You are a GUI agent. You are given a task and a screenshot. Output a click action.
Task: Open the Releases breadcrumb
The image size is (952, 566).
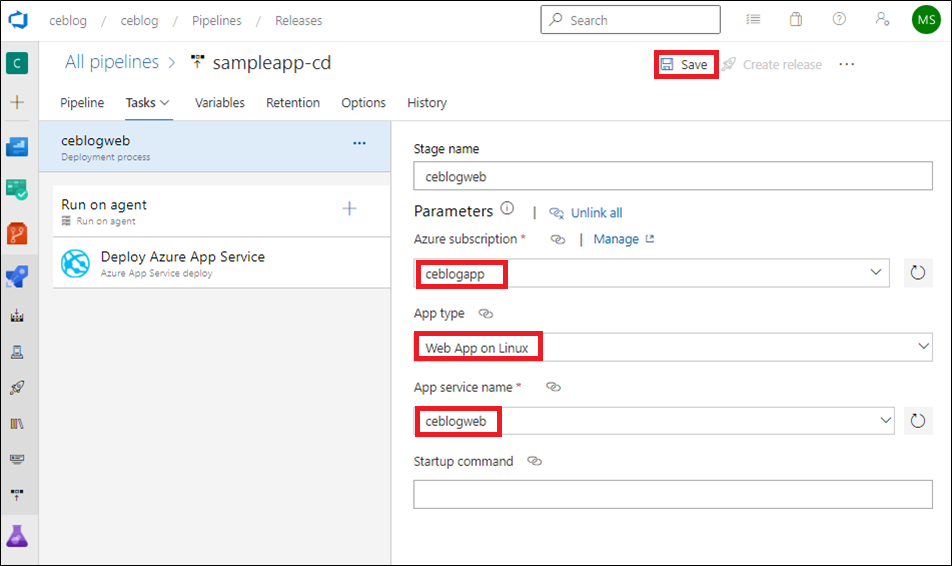(298, 21)
